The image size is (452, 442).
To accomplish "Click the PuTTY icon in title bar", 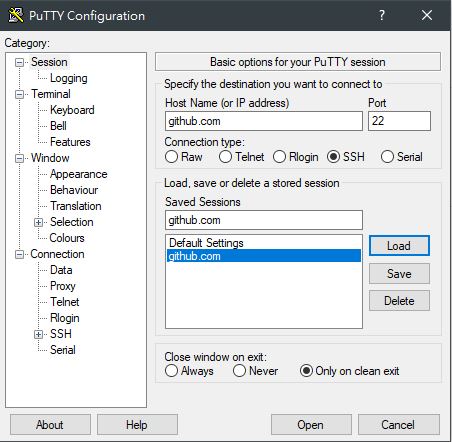I will pyautogui.click(x=15, y=15).
